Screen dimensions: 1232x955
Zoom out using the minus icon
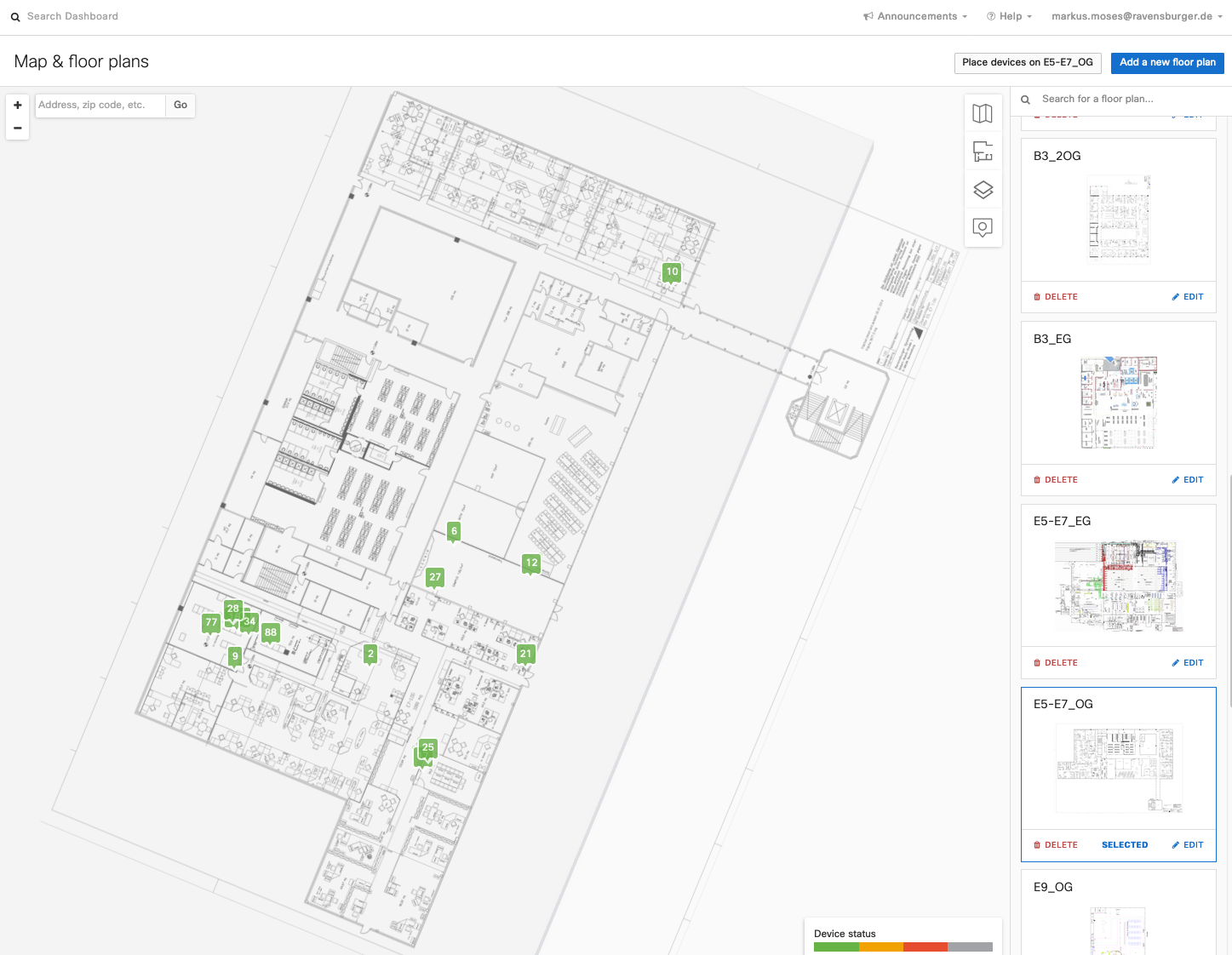17,128
